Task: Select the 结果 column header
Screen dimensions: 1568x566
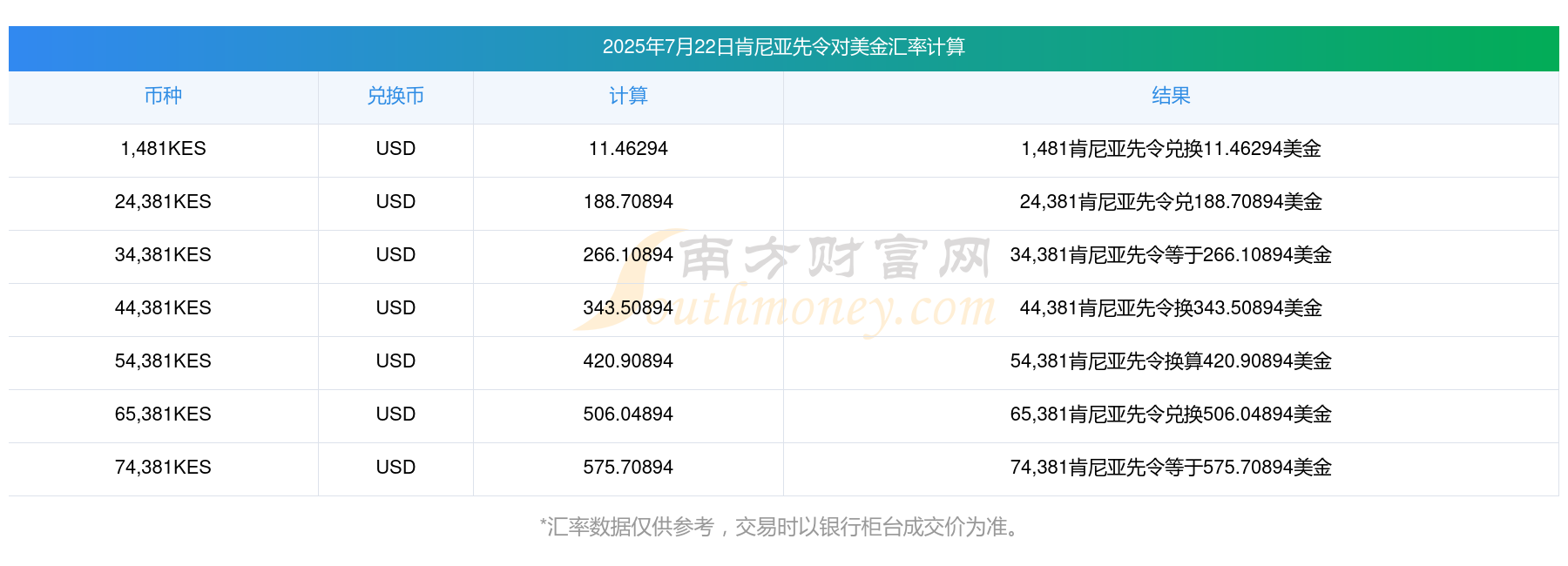Action: pos(1171,96)
